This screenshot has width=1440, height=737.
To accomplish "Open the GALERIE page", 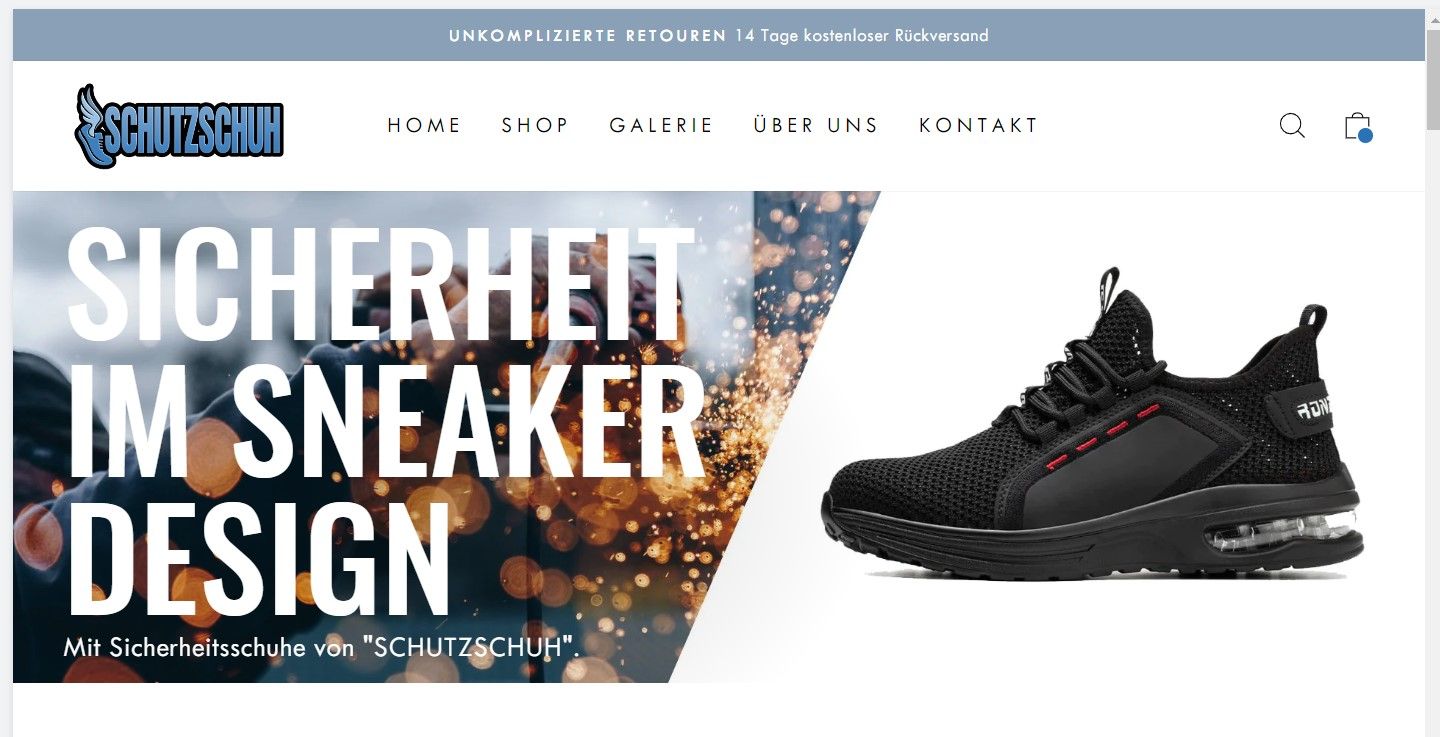I will (x=661, y=125).
